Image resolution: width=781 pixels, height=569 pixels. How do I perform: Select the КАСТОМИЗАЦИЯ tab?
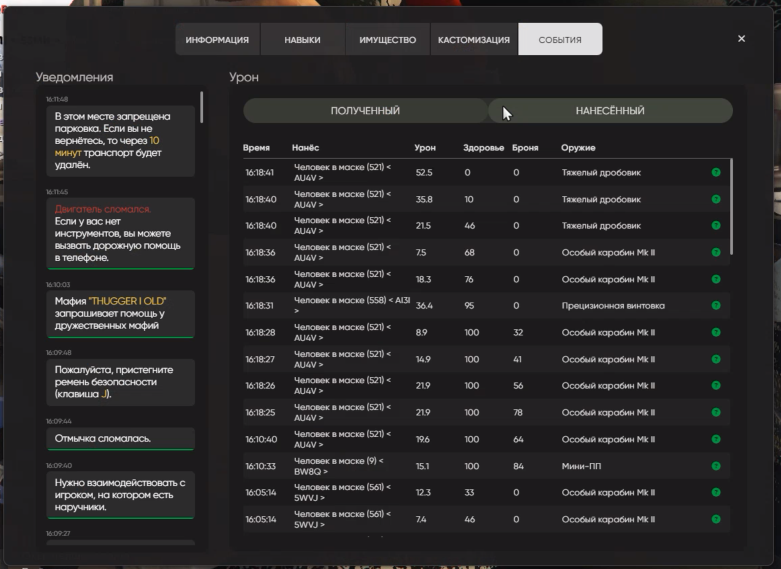pos(473,40)
